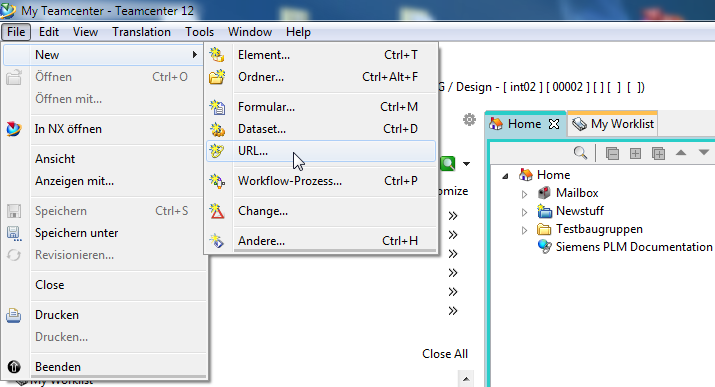
Task: Switch to My Worklist tab
Action: [612, 124]
